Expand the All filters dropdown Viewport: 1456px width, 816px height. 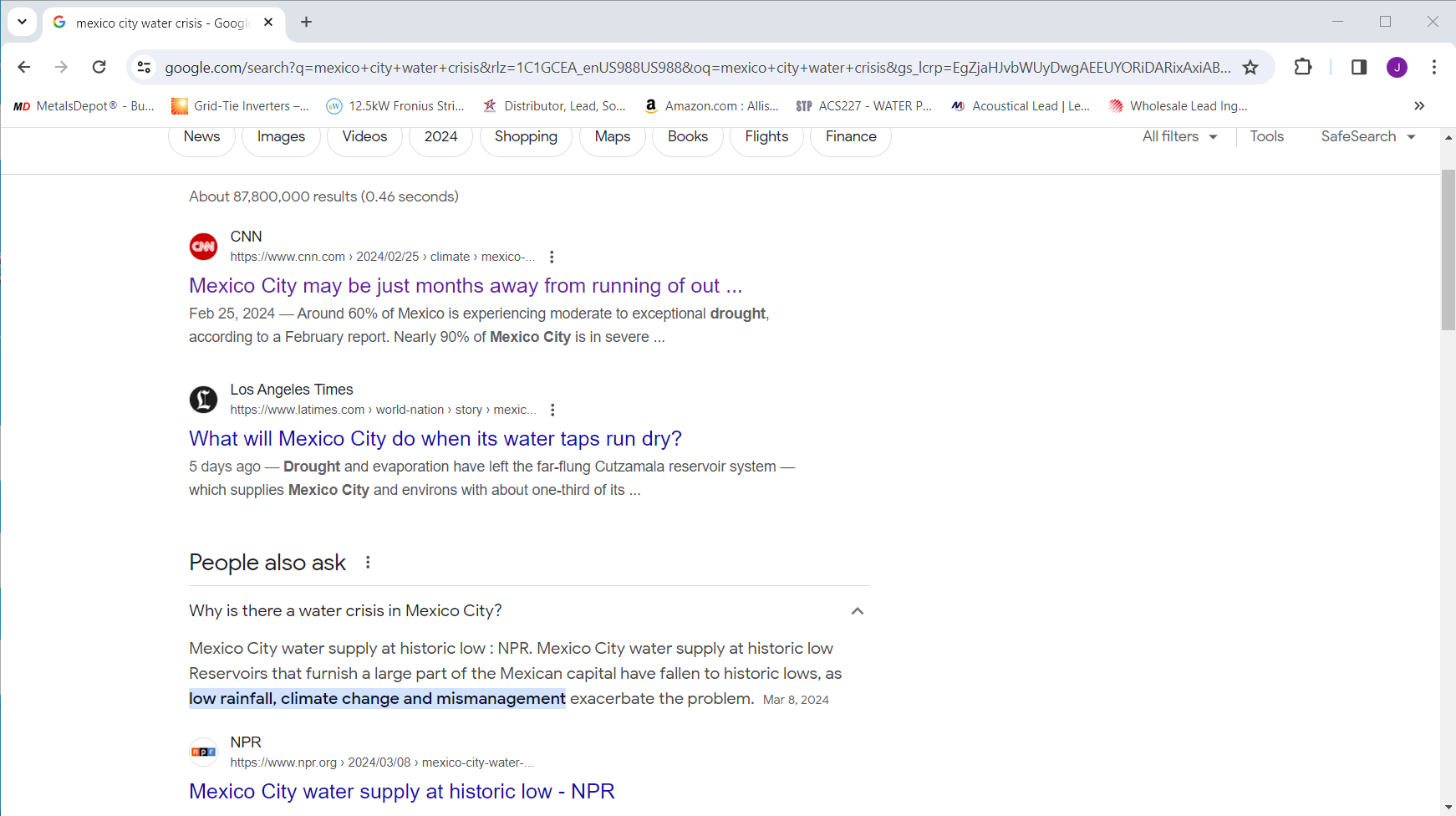tap(1179, 136)
